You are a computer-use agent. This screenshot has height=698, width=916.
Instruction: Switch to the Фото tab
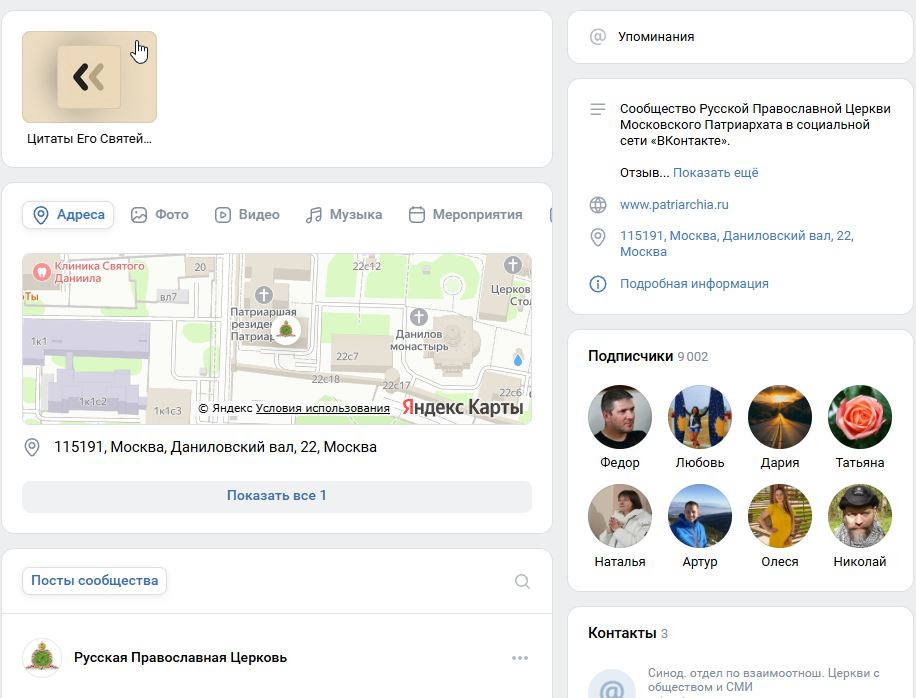tap(160, 214)
